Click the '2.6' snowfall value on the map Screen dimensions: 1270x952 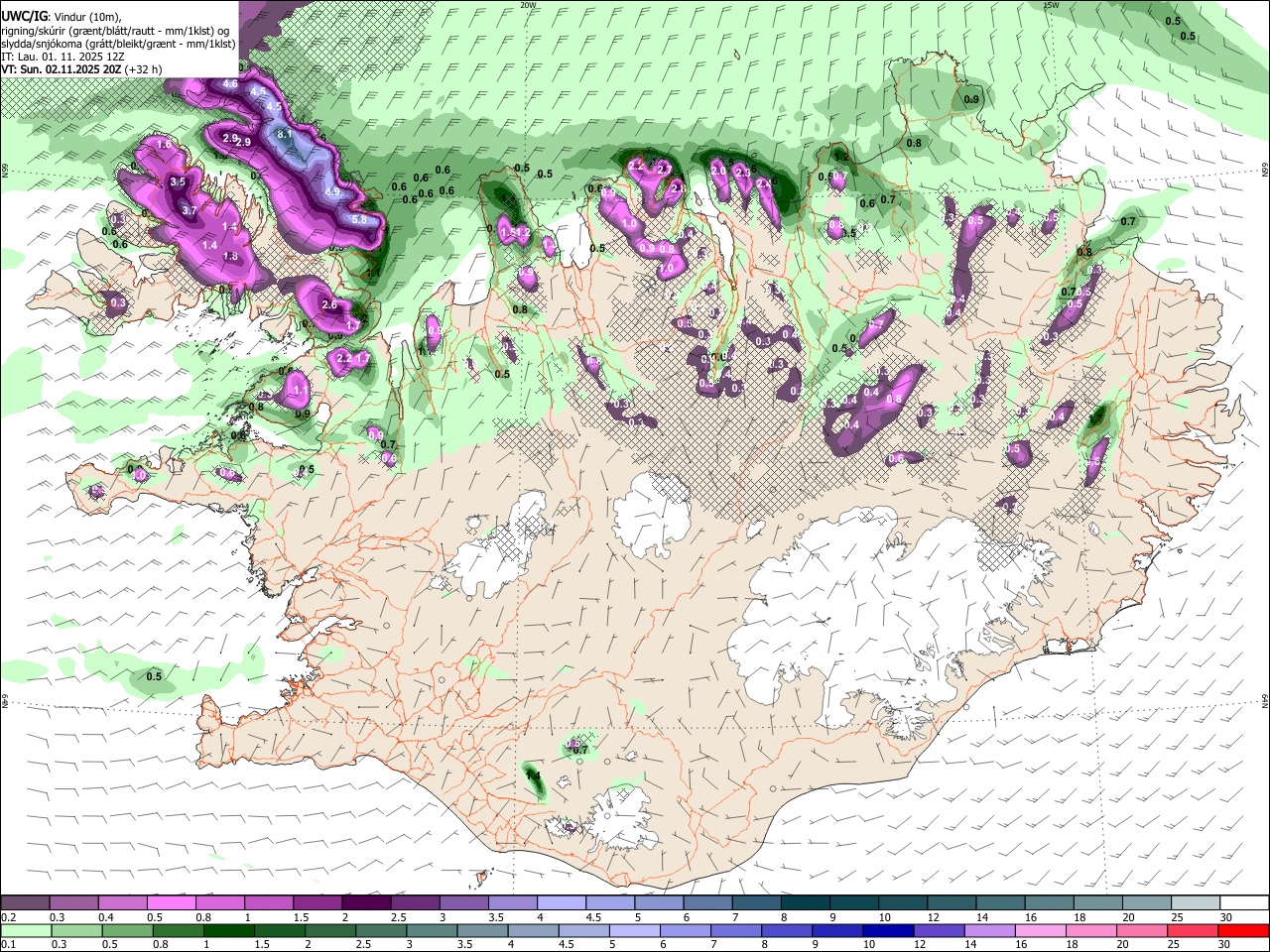pos(329,305)
